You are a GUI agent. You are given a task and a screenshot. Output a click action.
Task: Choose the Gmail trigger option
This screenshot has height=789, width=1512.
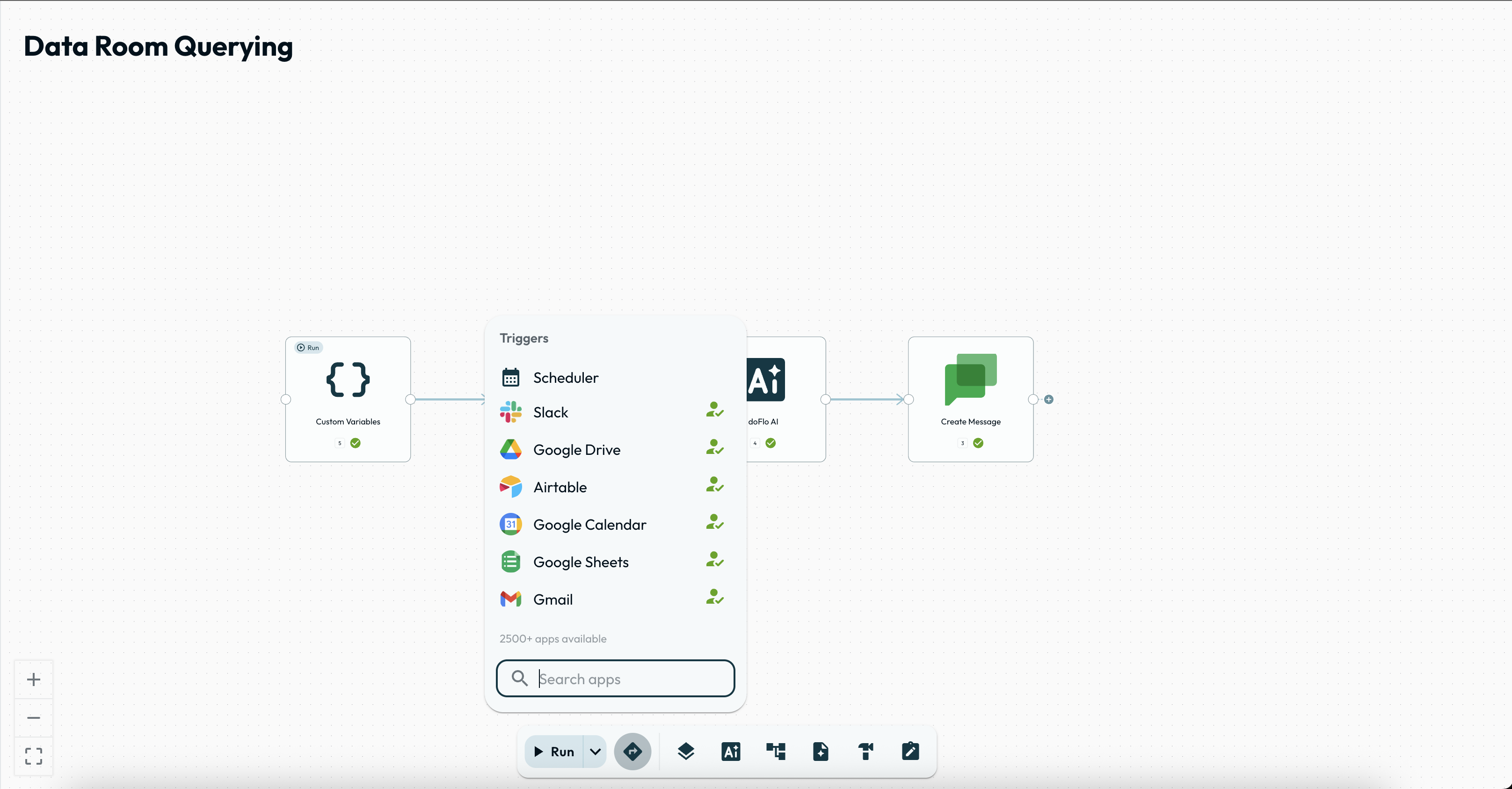point(552,599)
